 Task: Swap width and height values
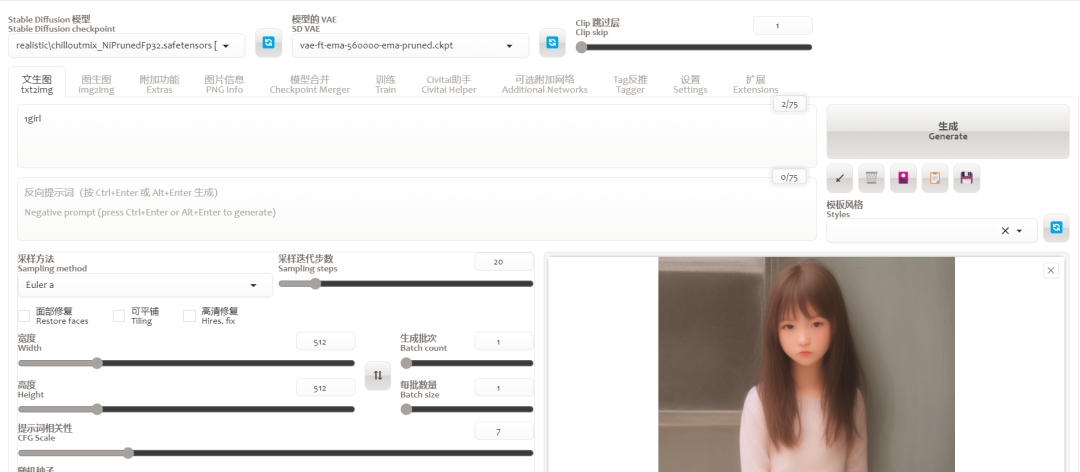[x=377, y=376]
